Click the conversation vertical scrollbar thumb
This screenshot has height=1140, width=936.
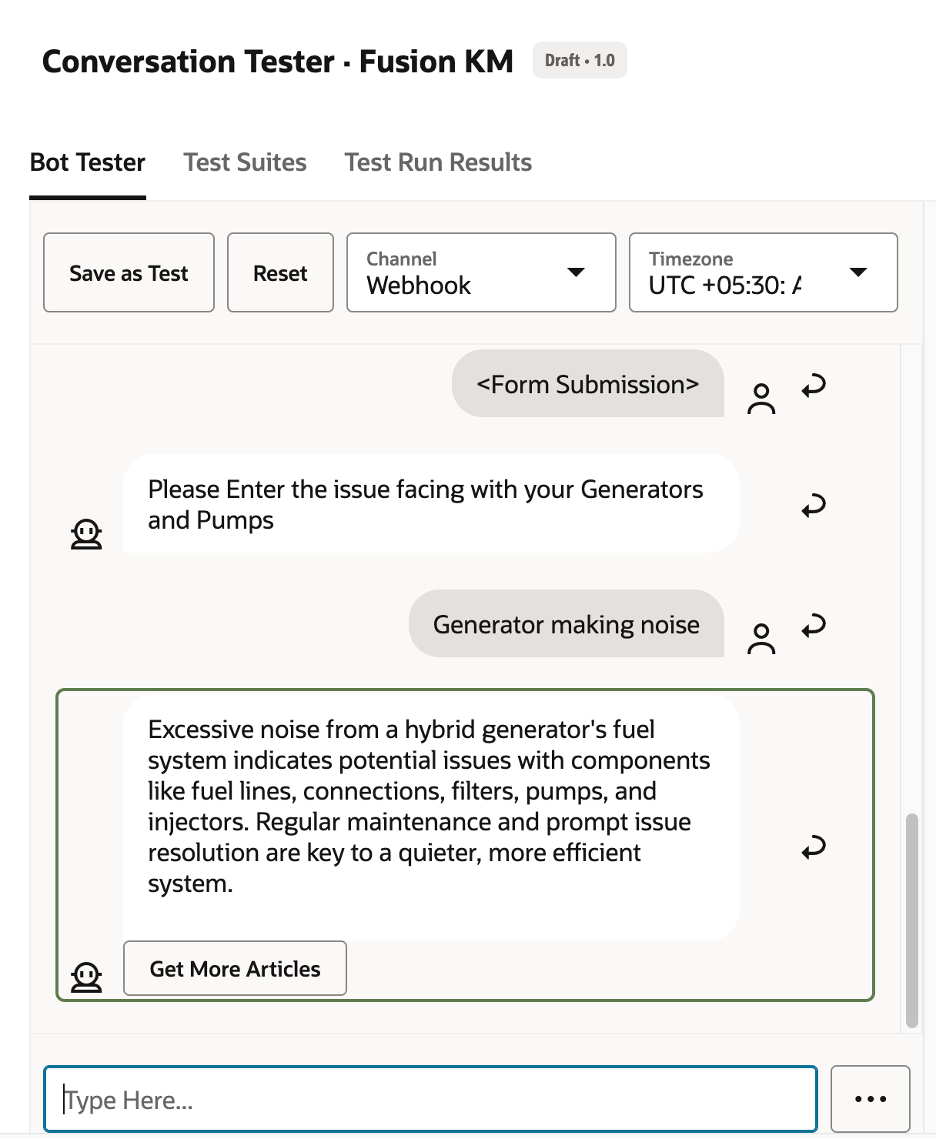tap(912, 920)
